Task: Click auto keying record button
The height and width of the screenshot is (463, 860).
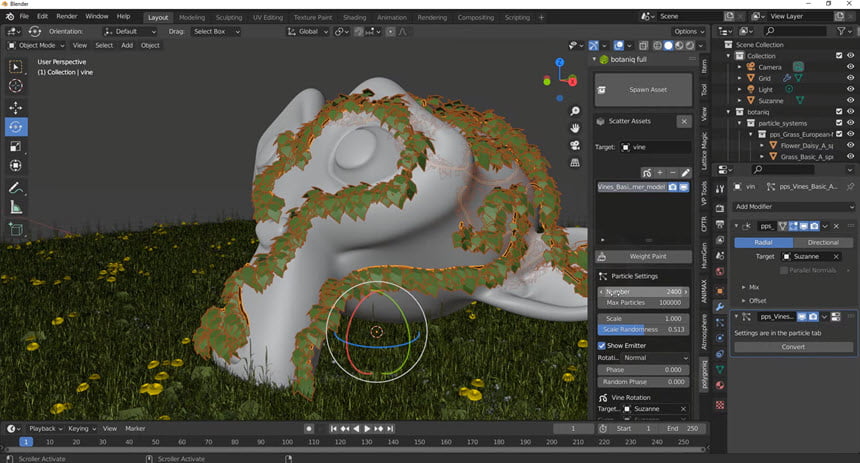Action: (x=309, y=428)
